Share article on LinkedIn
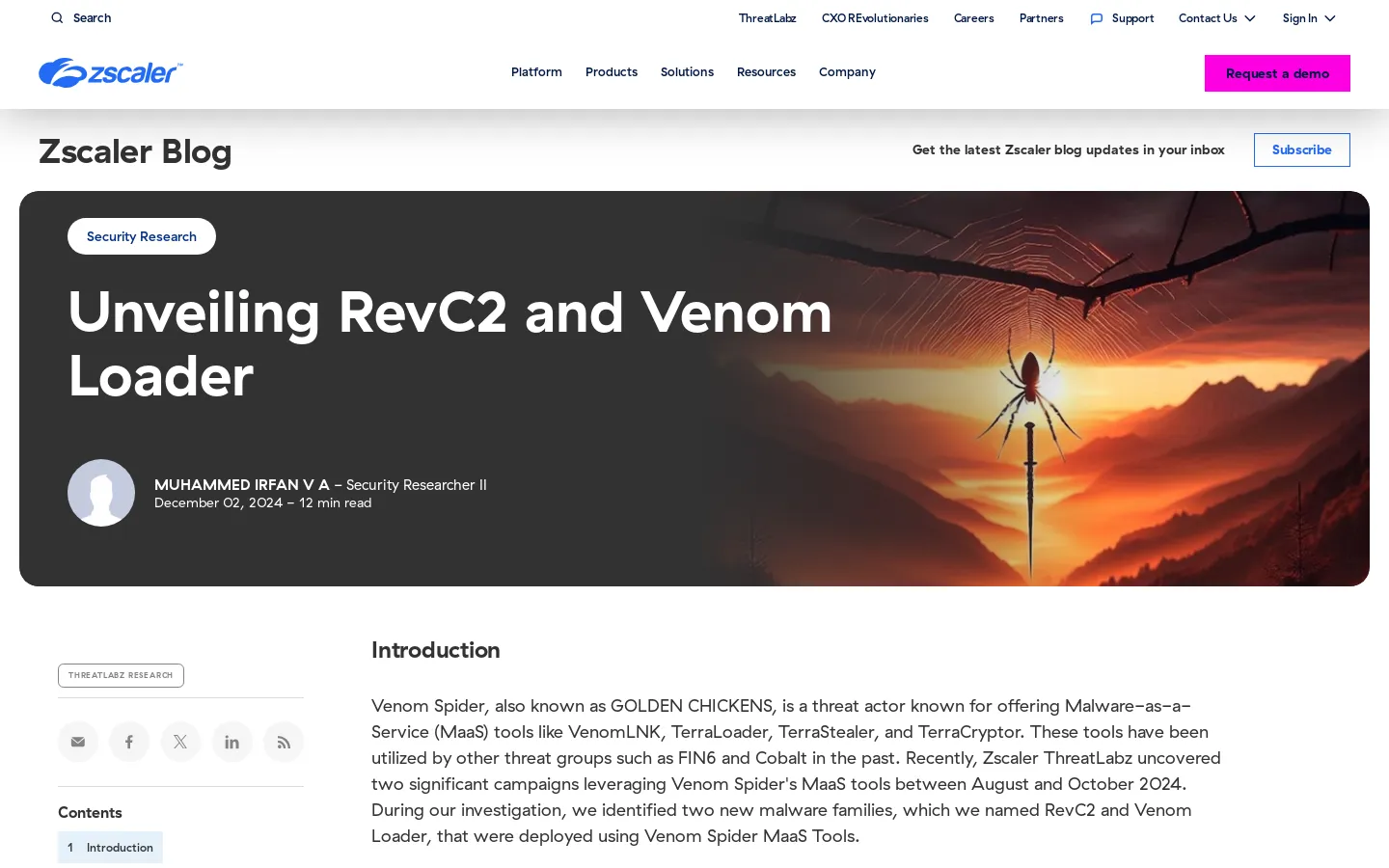Viewport: 1389px width, 868px height. pos(231,742)
